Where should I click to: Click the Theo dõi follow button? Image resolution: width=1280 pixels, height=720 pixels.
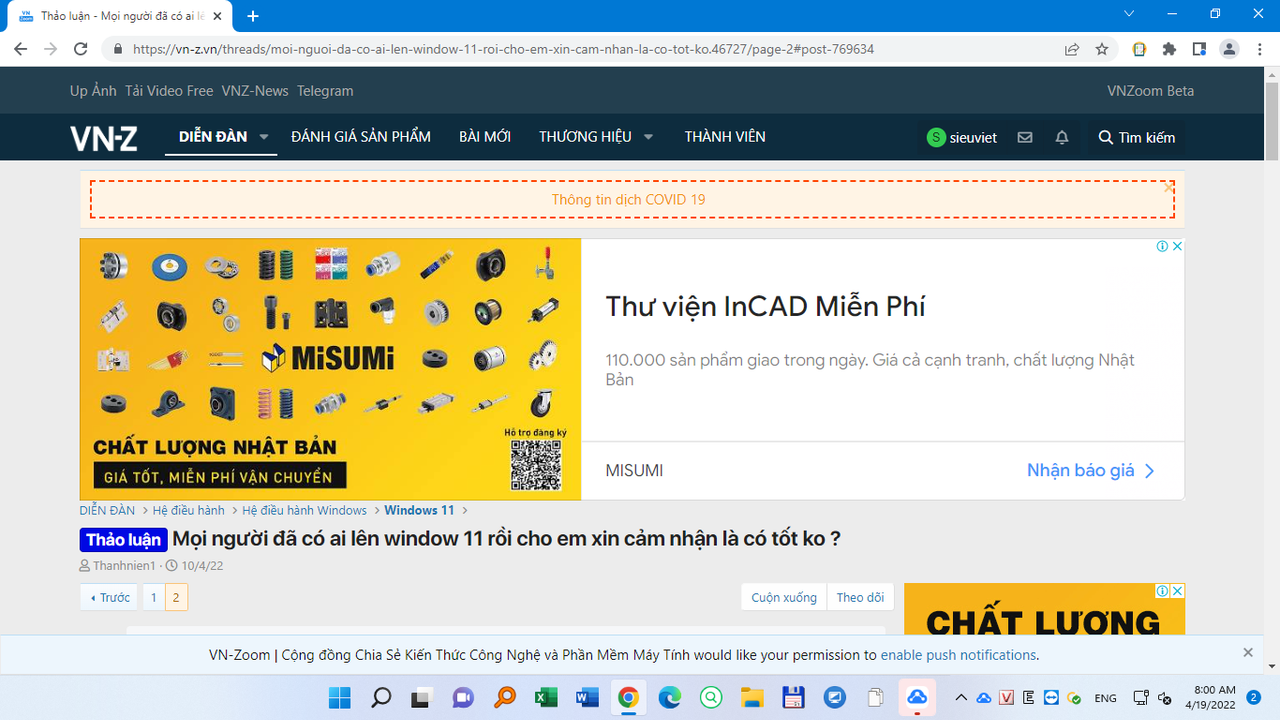860,597
